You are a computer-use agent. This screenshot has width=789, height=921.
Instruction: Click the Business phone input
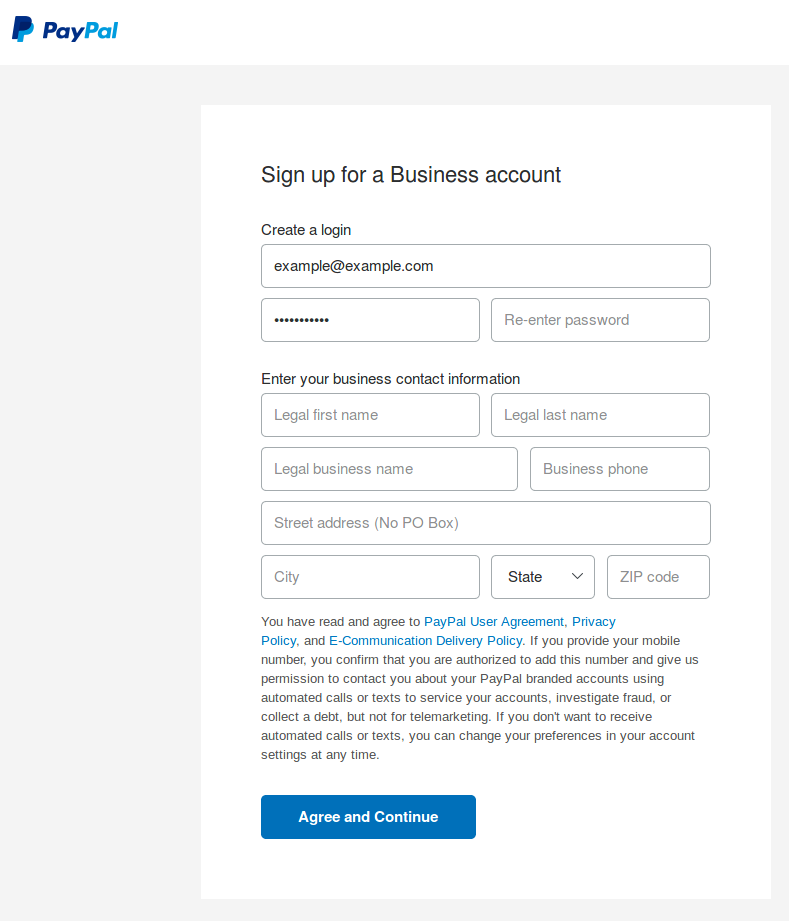coord(619,469)
